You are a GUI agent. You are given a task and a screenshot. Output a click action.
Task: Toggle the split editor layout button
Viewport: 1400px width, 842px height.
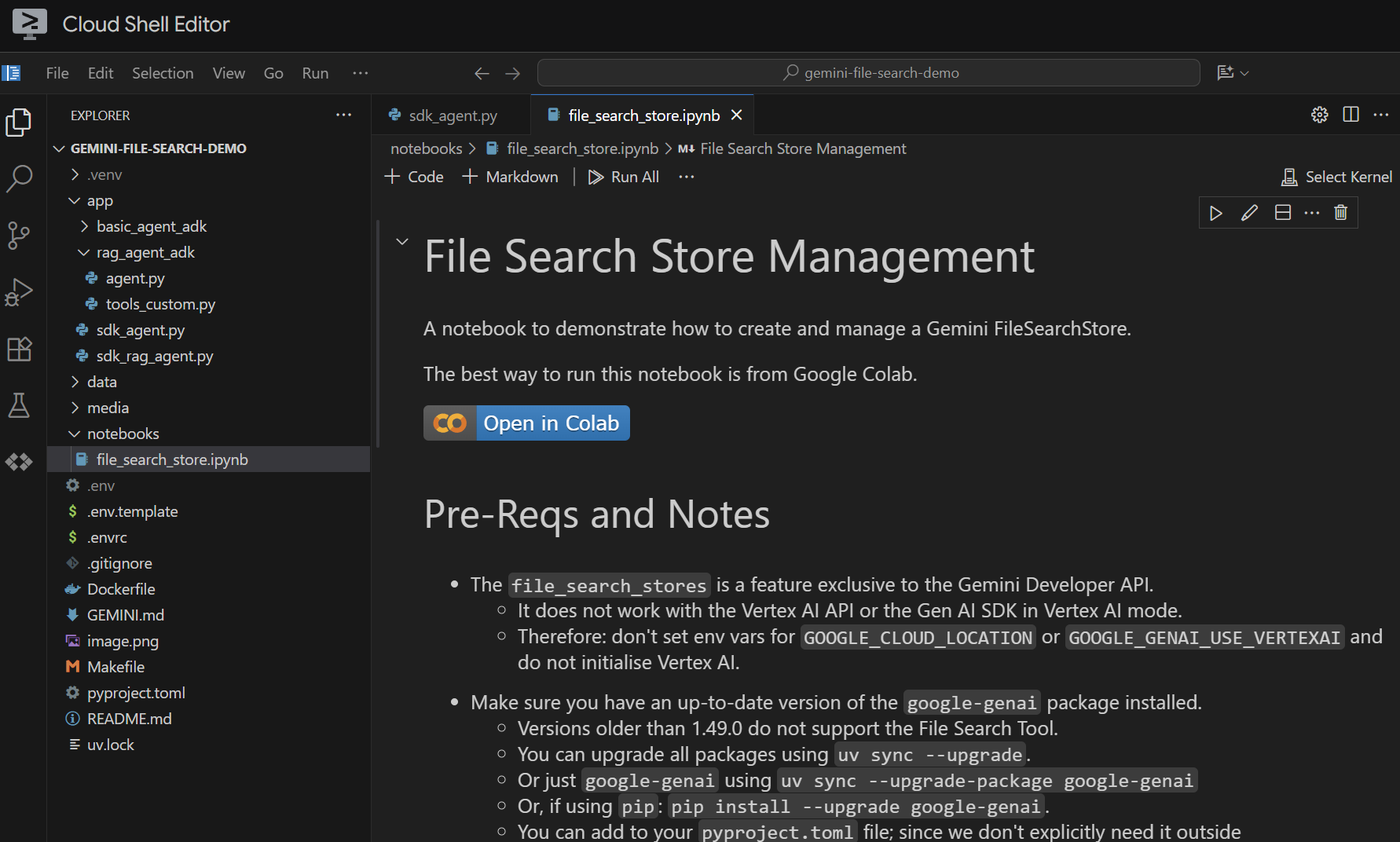pyautogui.click(x=1351, y=115)
